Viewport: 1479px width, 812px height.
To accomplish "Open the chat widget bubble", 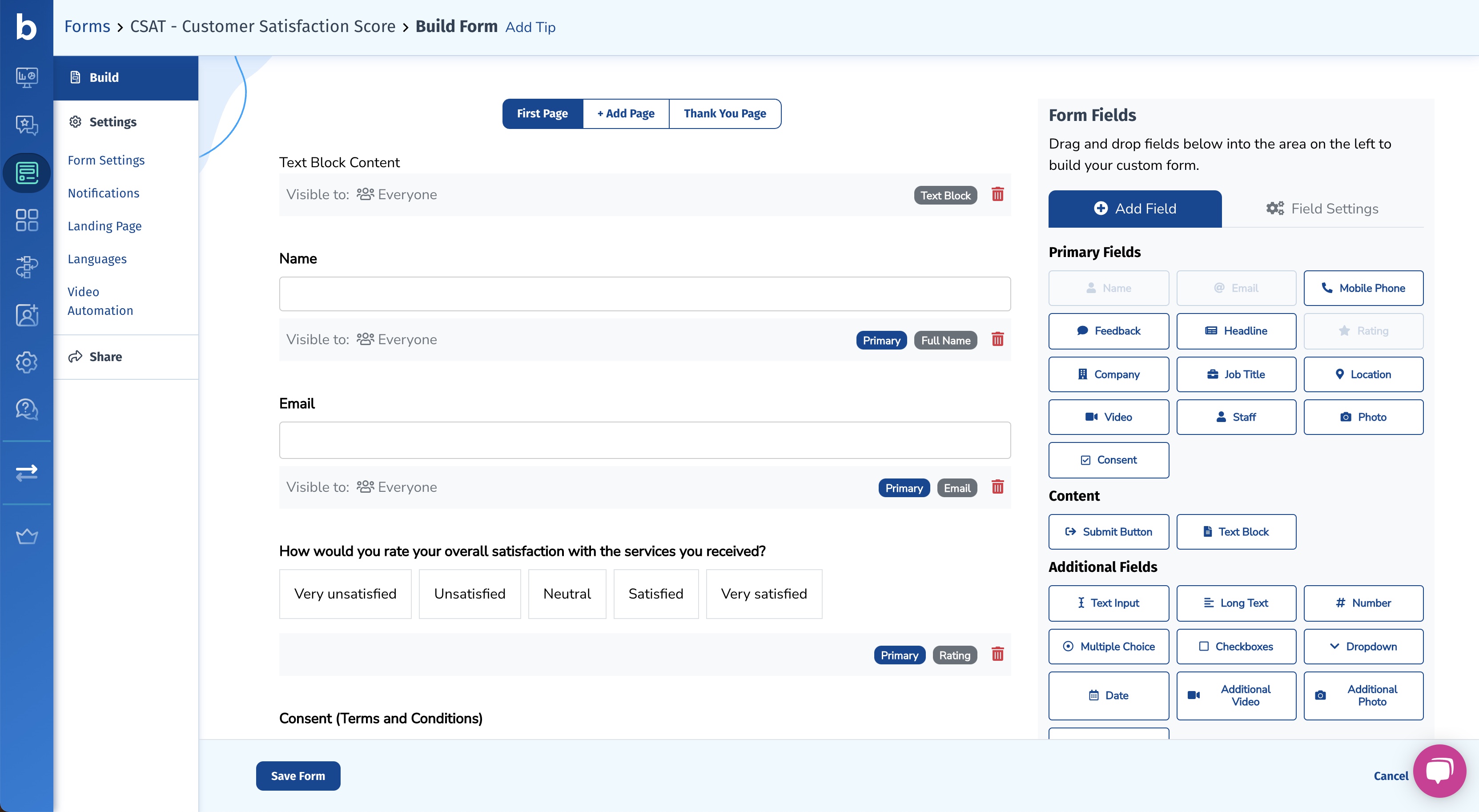I will (x=1439, y=771).
